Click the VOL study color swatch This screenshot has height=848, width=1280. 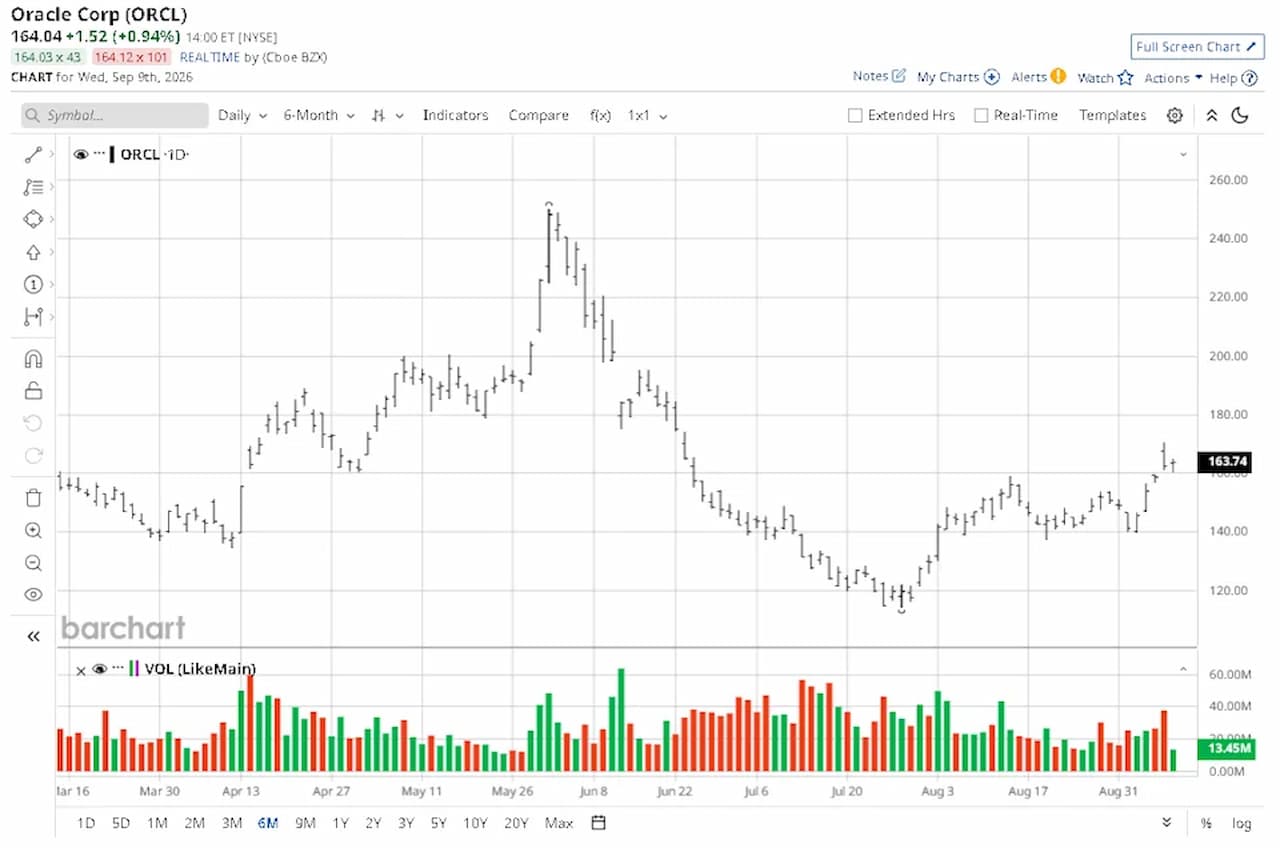click(135, 669)
